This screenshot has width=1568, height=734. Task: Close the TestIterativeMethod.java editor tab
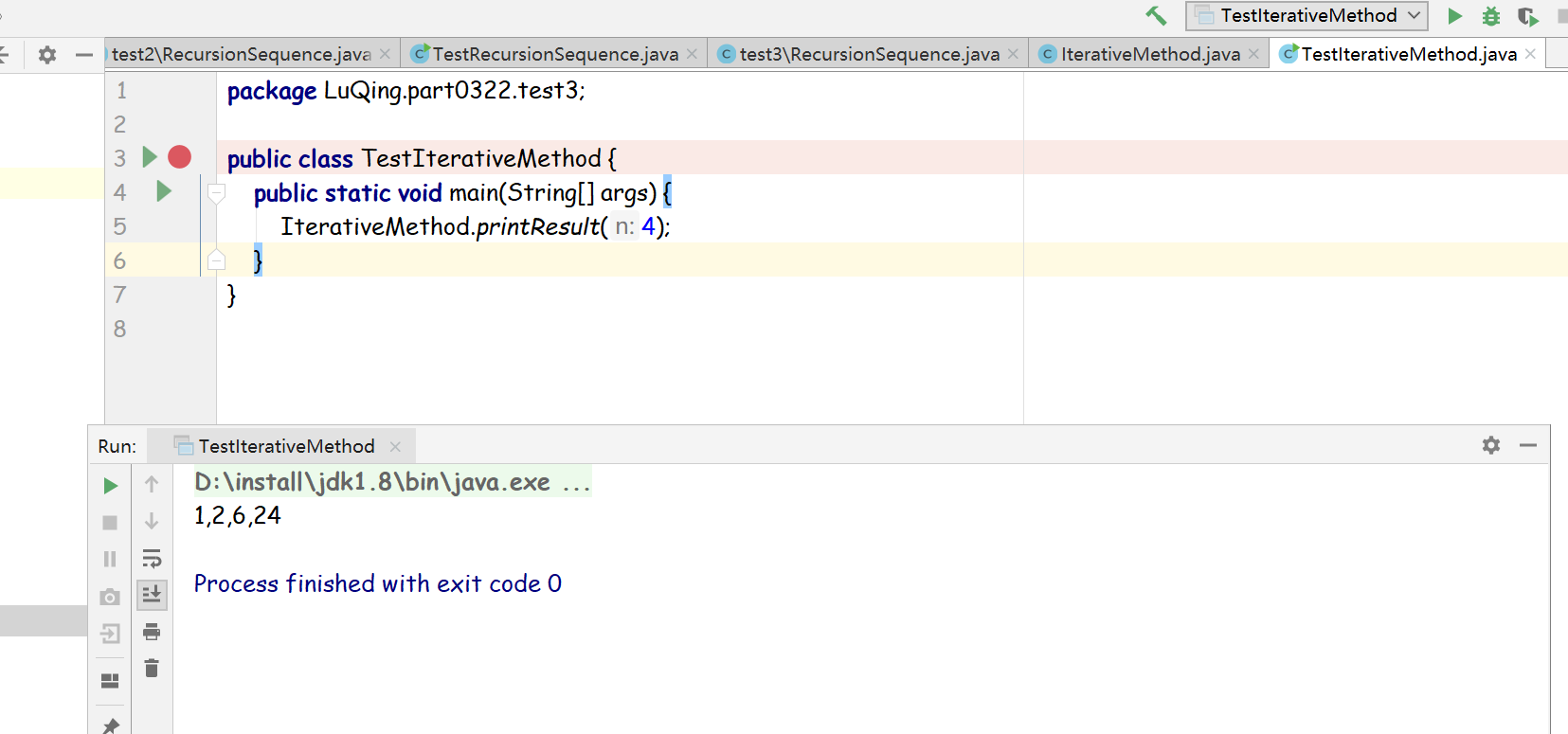tap(1530, 54)
